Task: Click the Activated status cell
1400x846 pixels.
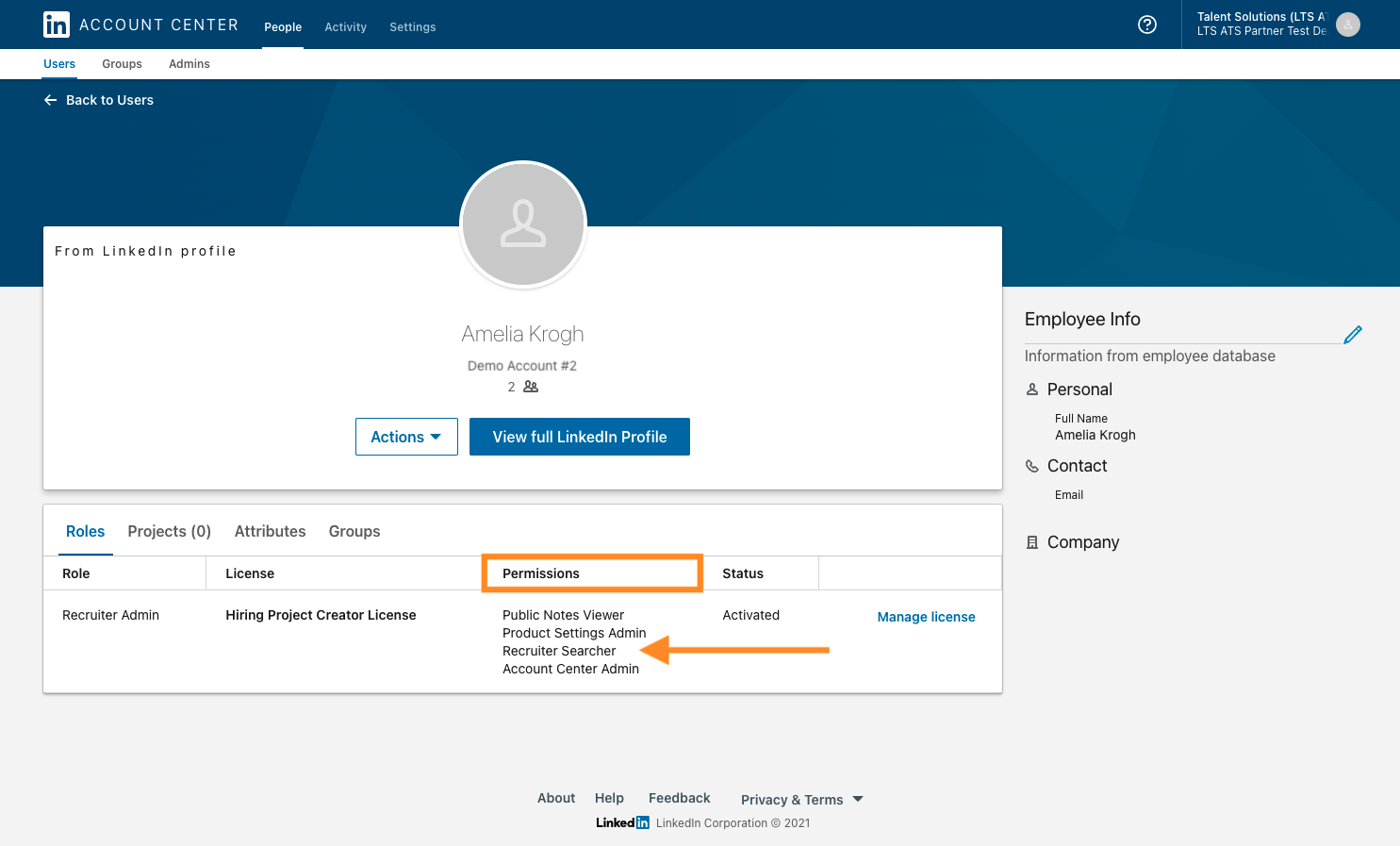Action: (x=751, y=615)
